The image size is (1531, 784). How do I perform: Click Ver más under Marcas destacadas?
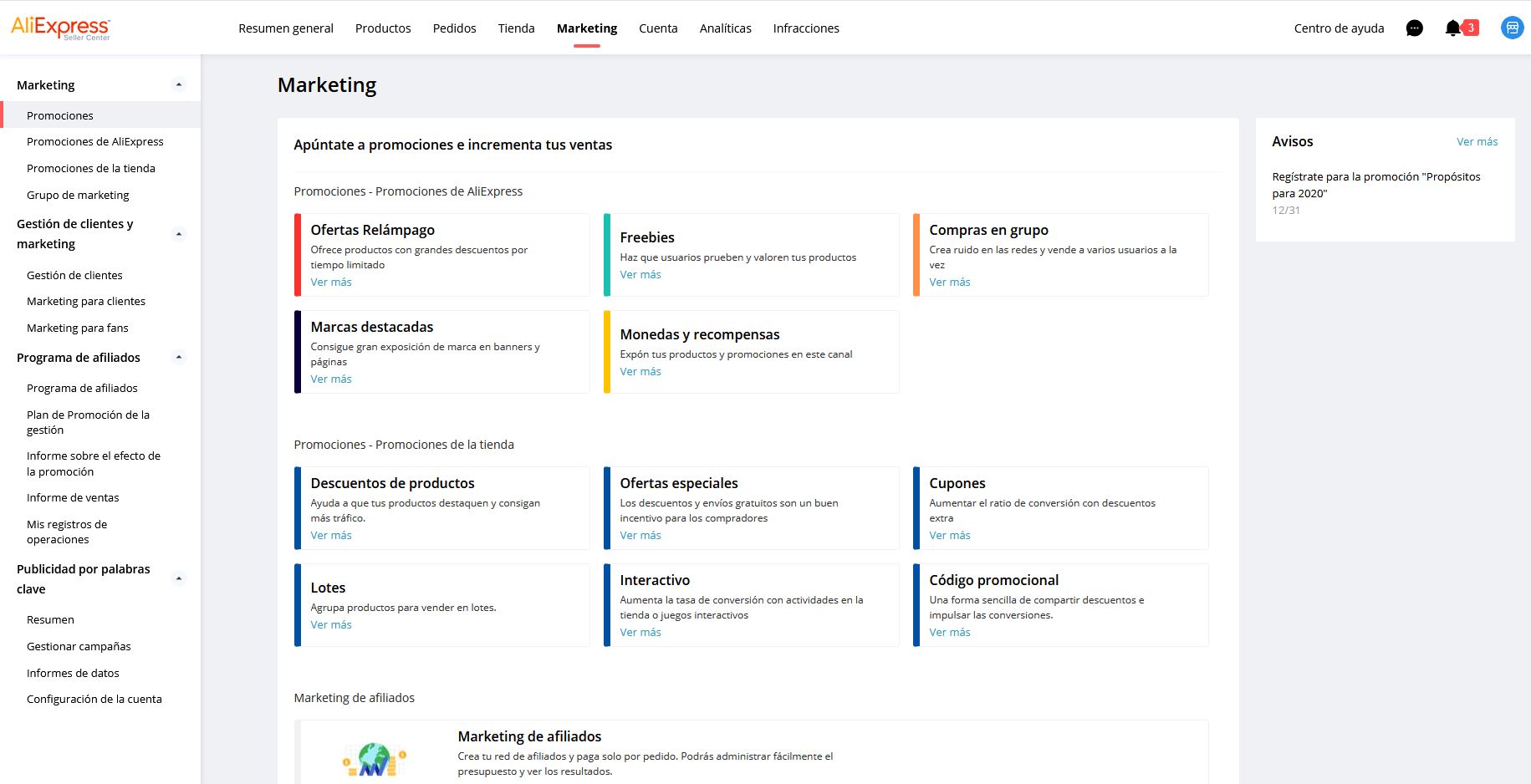tap(331, 379)
